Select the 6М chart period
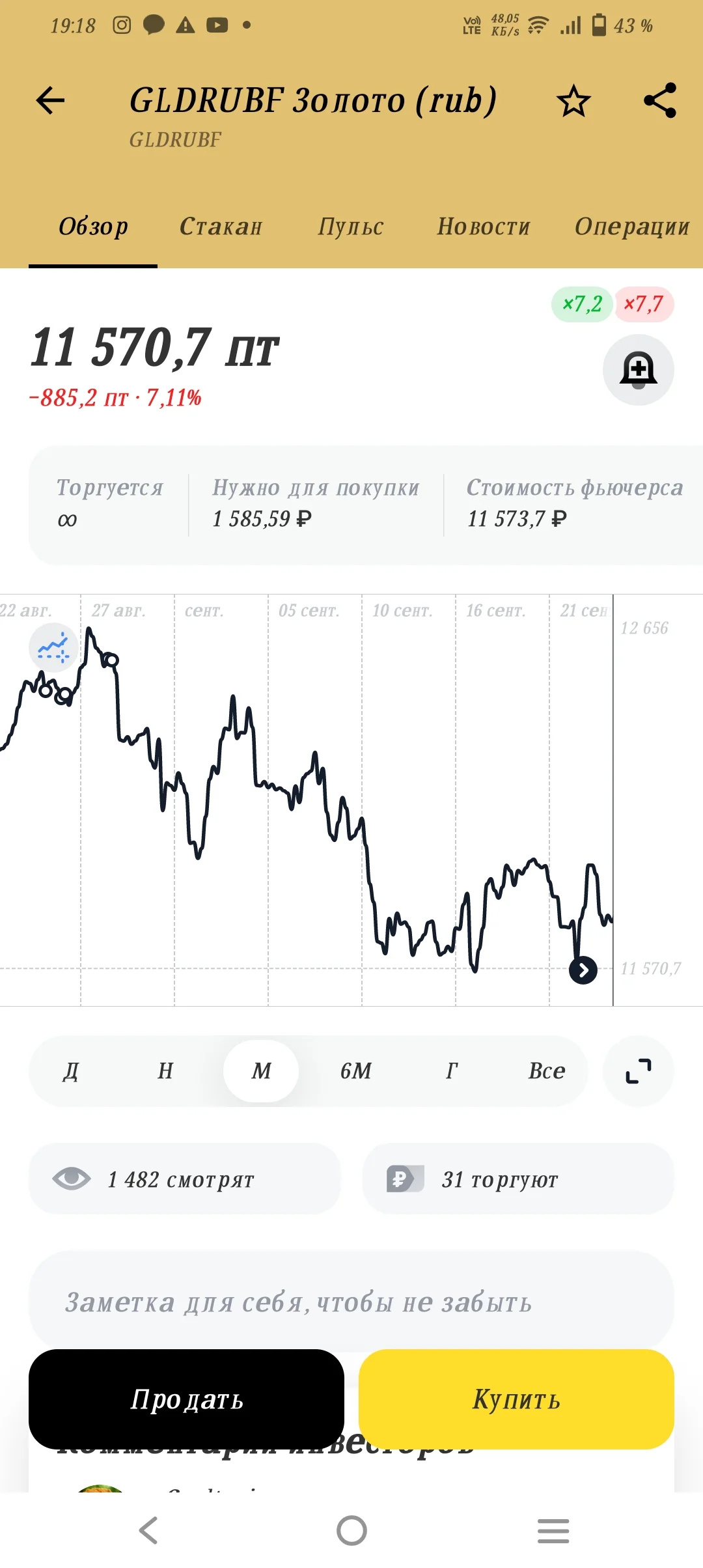 (356, 1071)
